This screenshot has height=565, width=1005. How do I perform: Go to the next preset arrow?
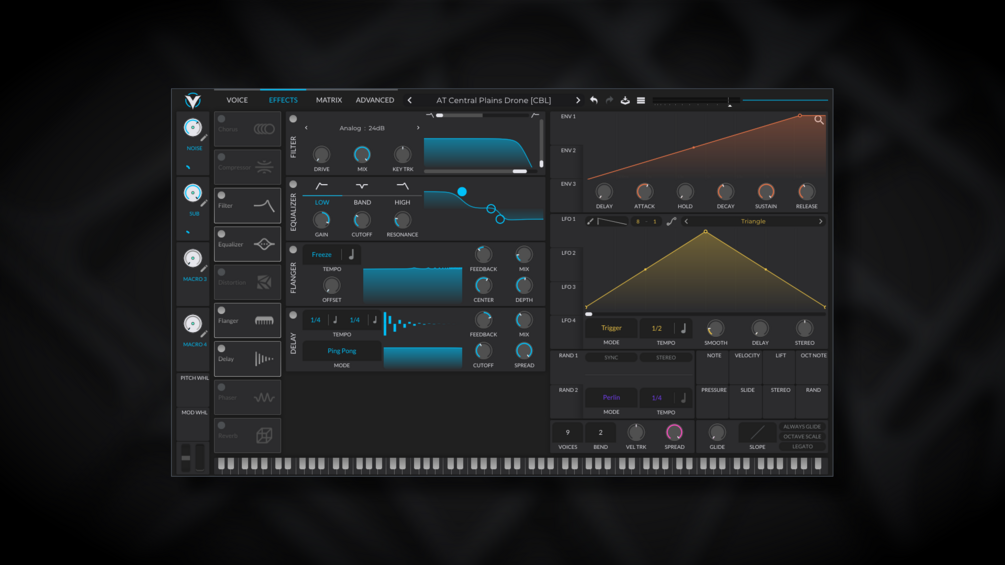tap(577, 100)
